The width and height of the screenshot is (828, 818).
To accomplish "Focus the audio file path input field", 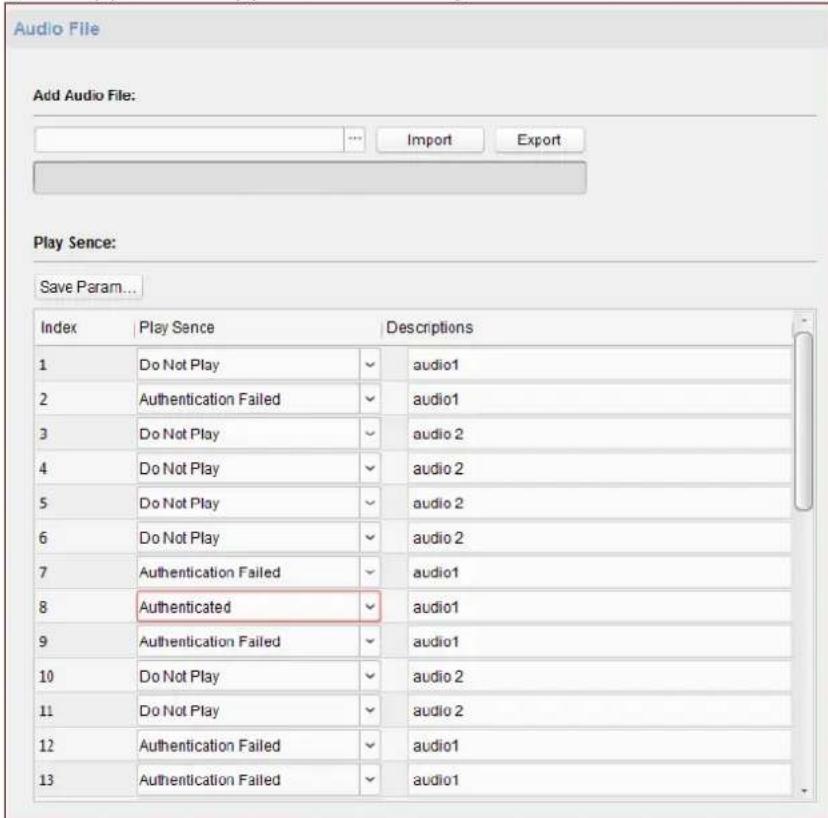I will pyautogui.click(x=189, y=140).
